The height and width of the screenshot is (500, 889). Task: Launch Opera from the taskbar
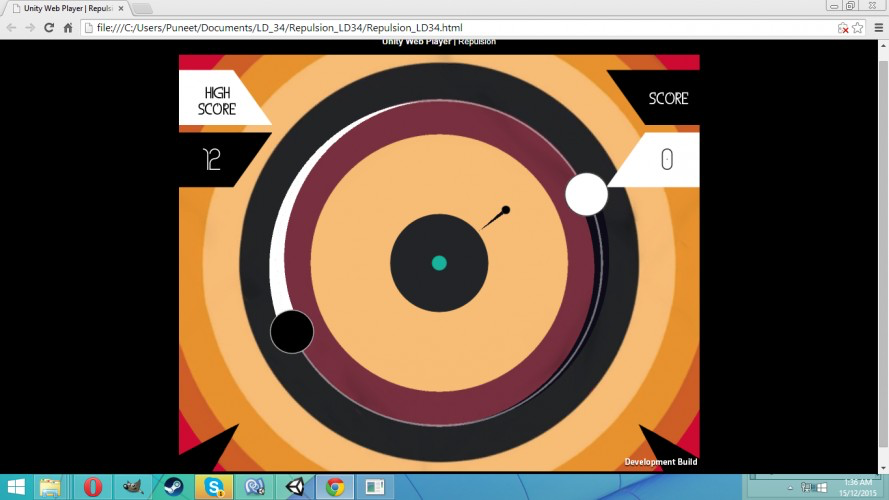click(92, 487)
